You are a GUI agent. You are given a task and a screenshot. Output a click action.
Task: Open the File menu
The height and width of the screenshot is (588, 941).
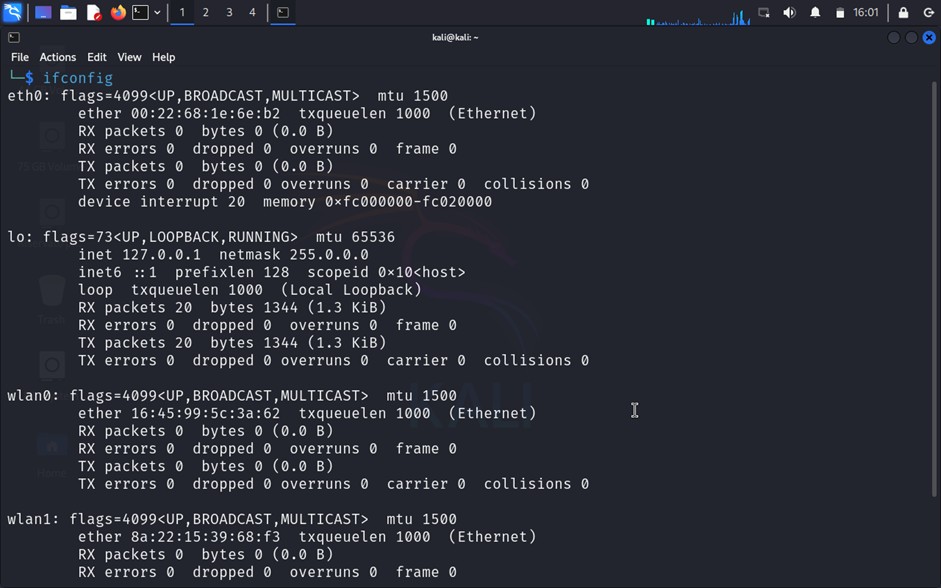pyautogui.click(x=20, y=57)
